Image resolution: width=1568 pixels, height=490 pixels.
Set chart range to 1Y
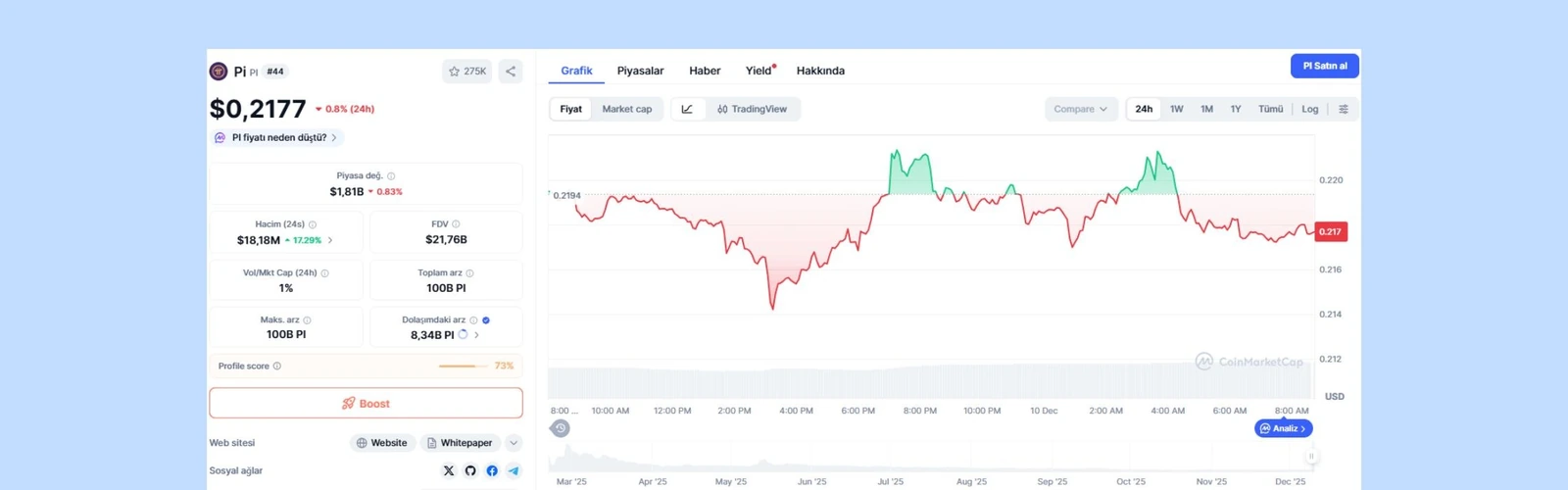(1236, 109)
